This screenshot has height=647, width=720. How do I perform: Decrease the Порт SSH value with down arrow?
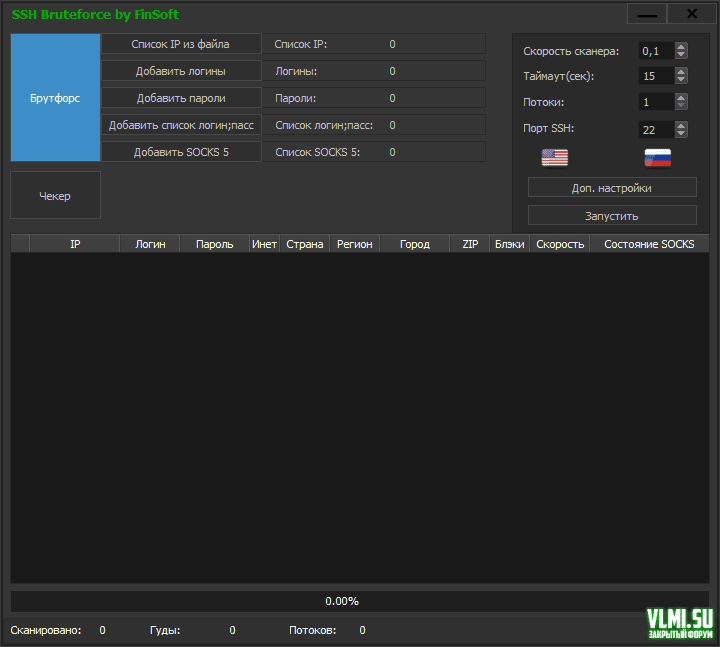pyautogui.click(x=681, y=133)
